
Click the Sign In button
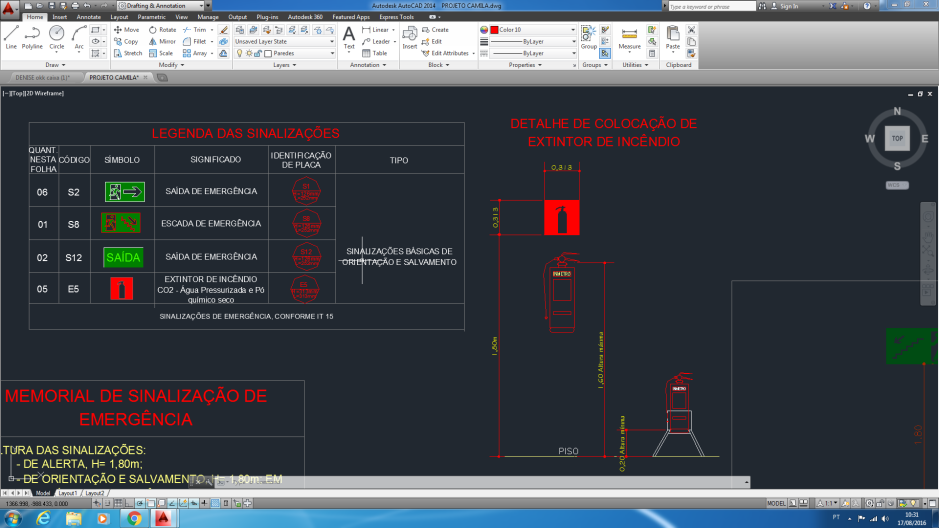tap(787, 6)
